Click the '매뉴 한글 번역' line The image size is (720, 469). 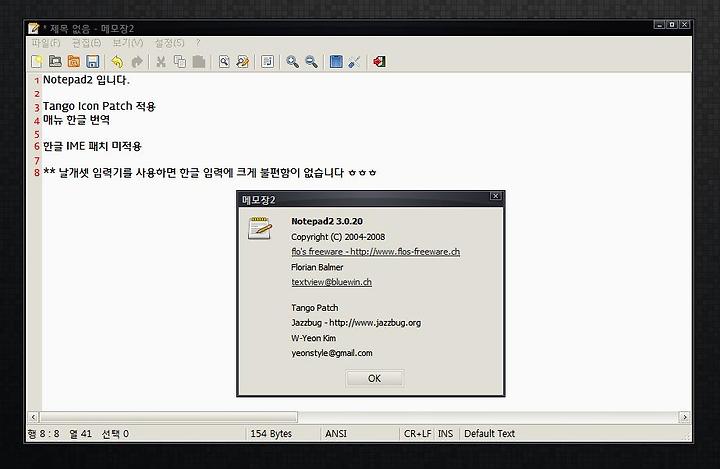76,120
